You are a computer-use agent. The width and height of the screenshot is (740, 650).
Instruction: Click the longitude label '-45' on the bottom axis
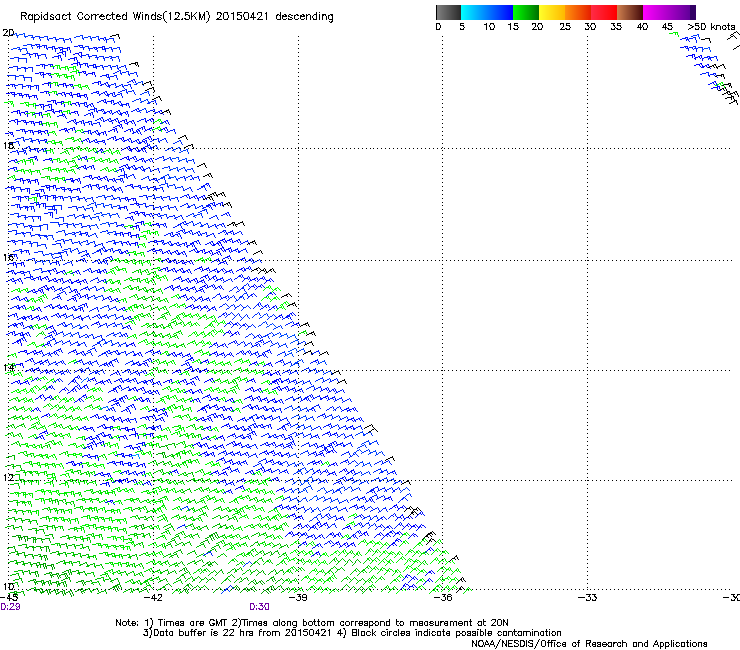[x=9, y=597]
